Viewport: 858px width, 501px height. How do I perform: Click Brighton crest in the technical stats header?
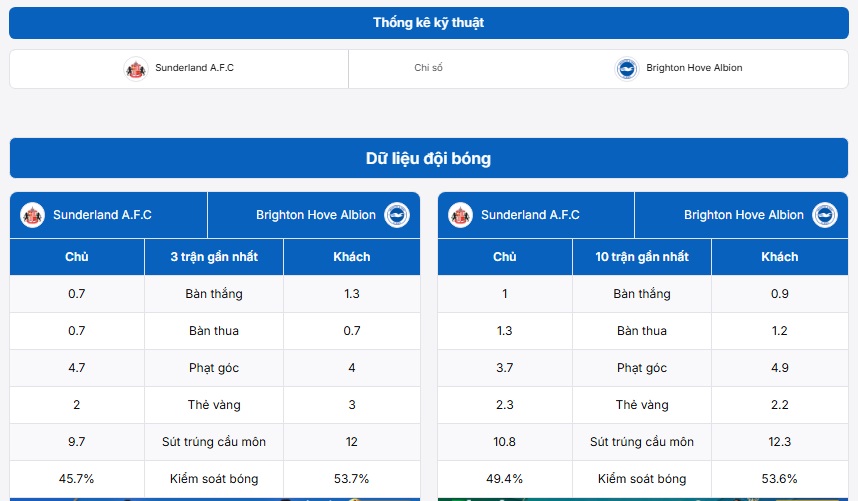(627, 69)
